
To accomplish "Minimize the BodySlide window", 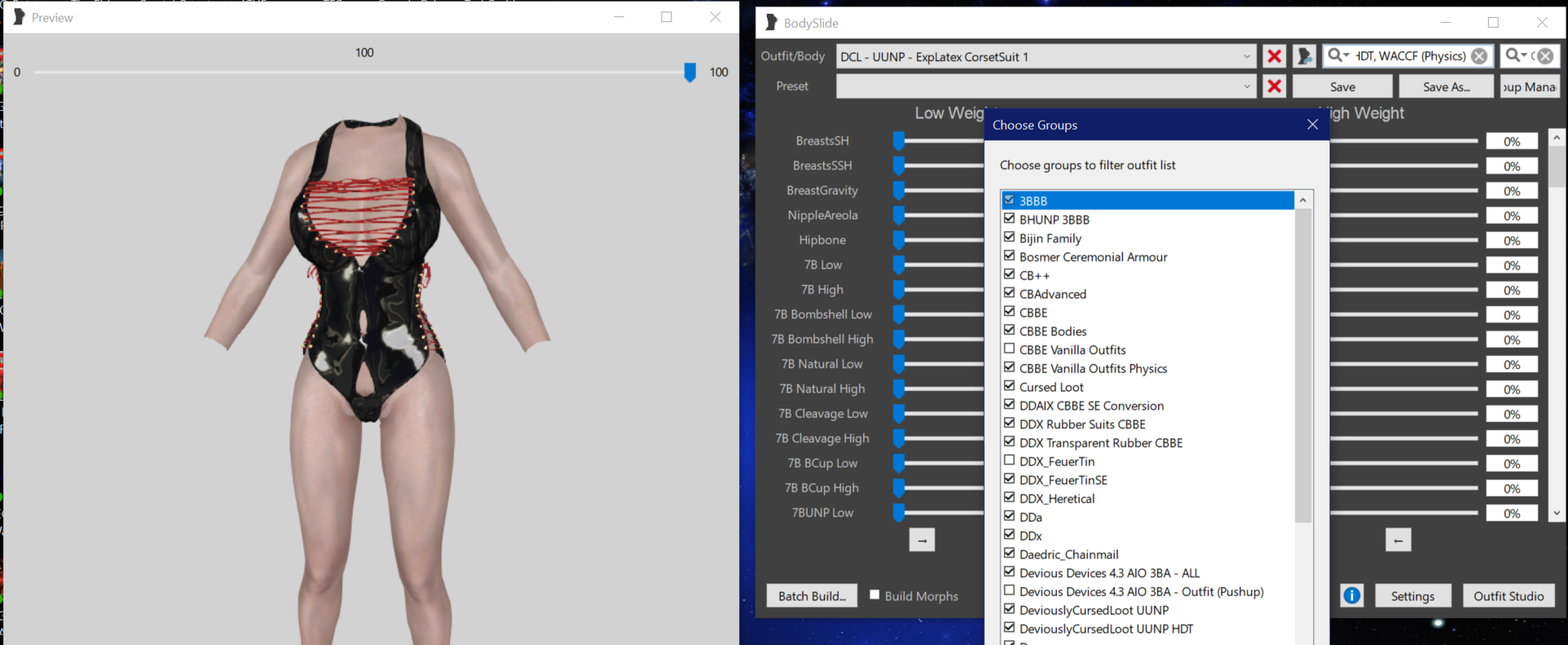I will 1445,22.
